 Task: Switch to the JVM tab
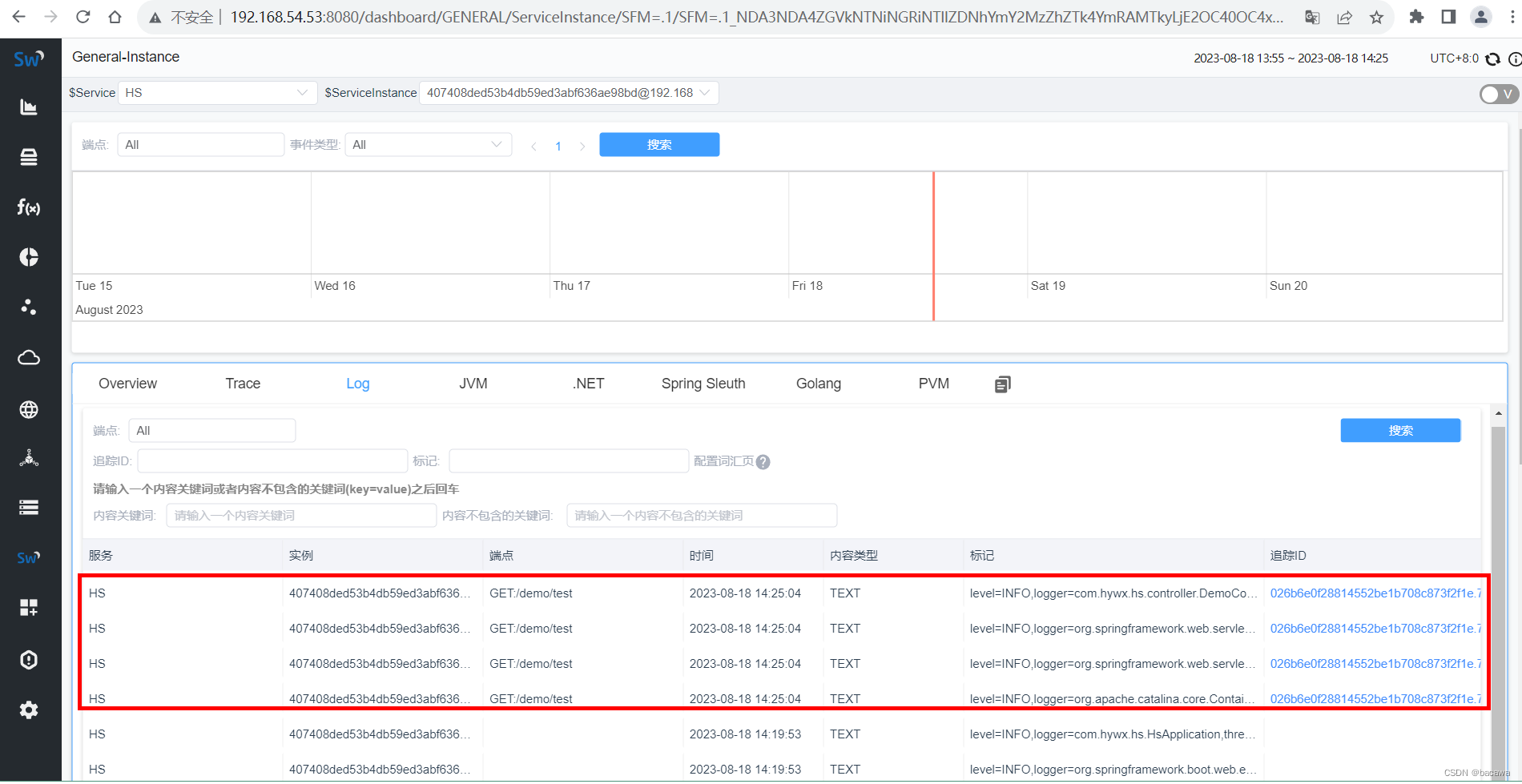tap(473, 384)
